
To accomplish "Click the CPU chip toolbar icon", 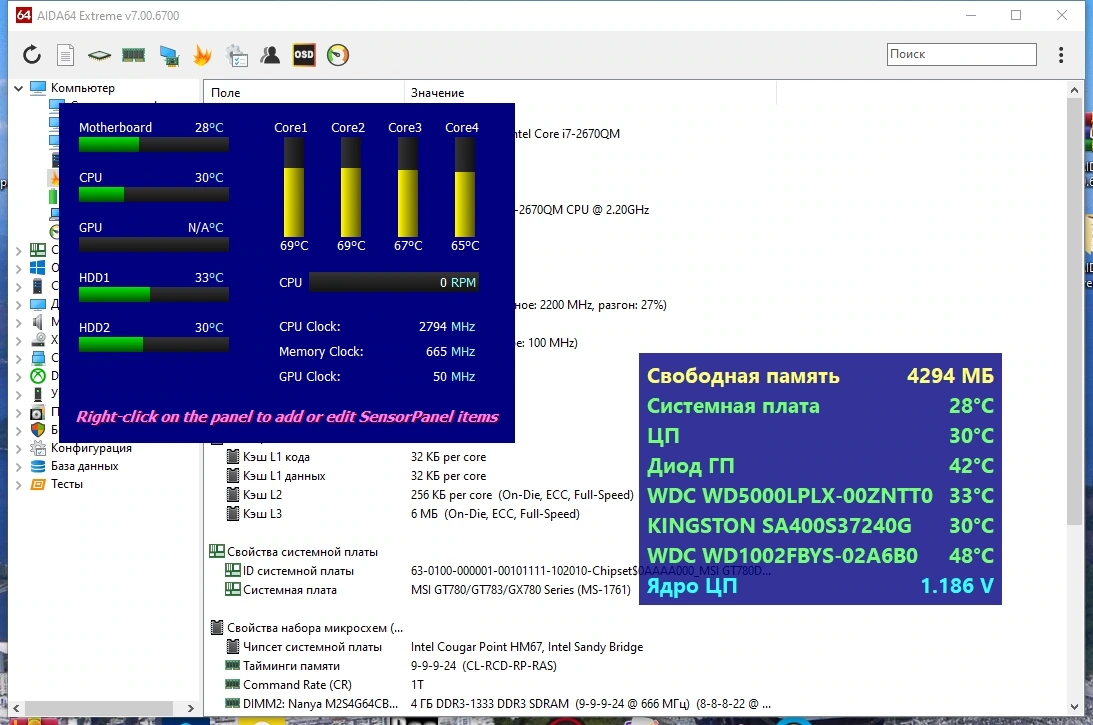I will 99,55.
